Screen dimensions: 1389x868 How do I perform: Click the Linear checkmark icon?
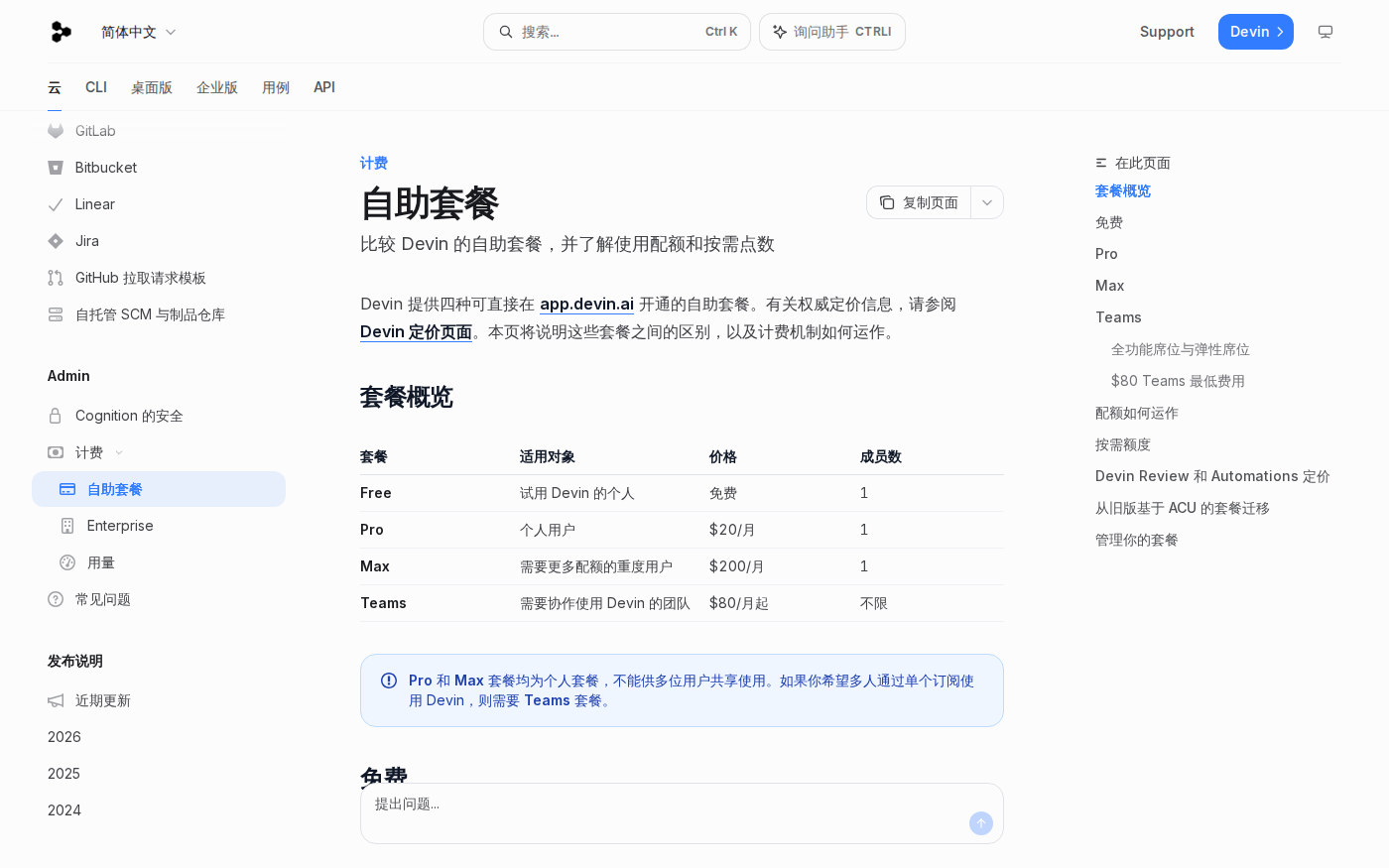[56, 204]
